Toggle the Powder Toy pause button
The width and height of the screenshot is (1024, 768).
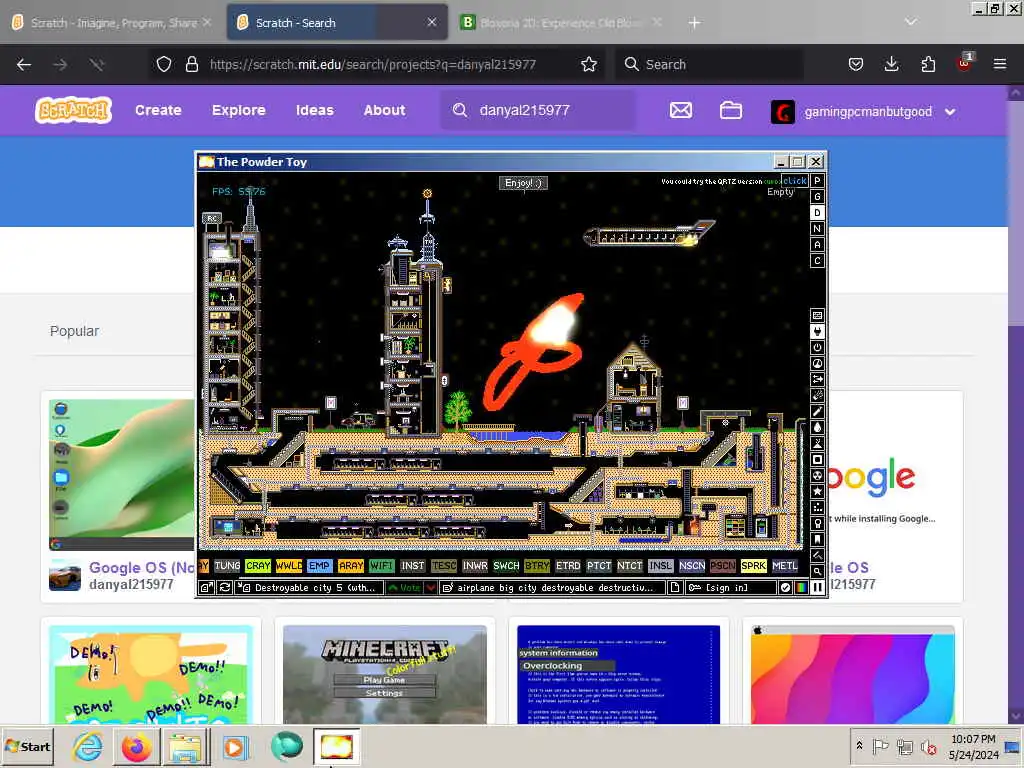coord(818,588)
